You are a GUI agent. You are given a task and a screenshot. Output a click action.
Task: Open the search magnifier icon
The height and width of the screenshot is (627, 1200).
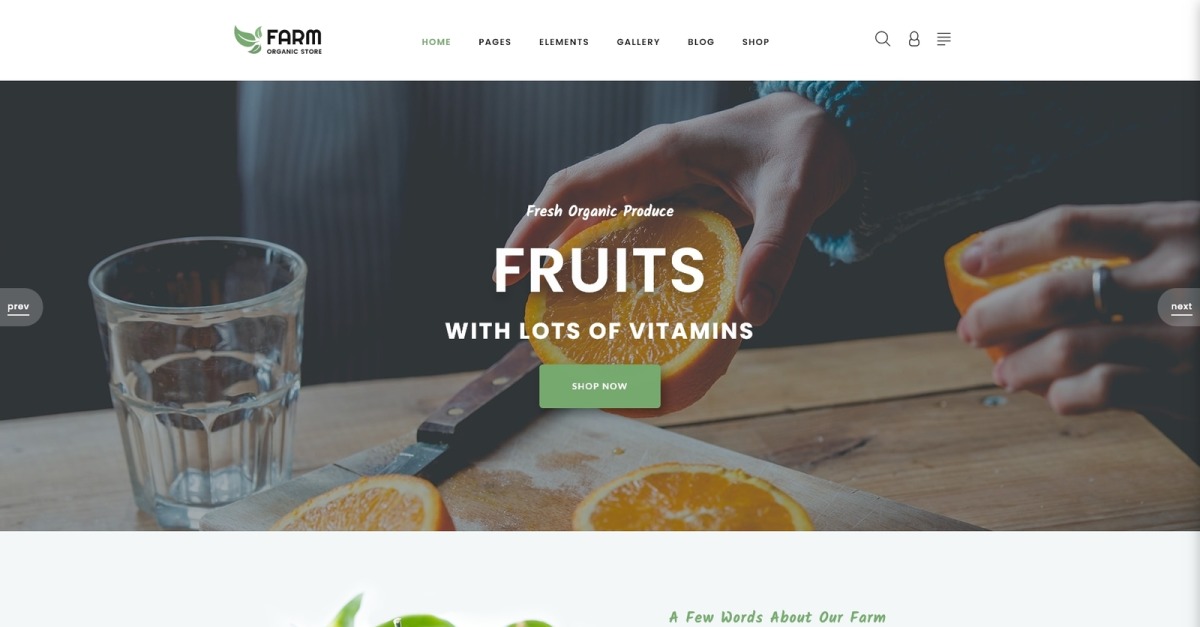click(882, 39)
